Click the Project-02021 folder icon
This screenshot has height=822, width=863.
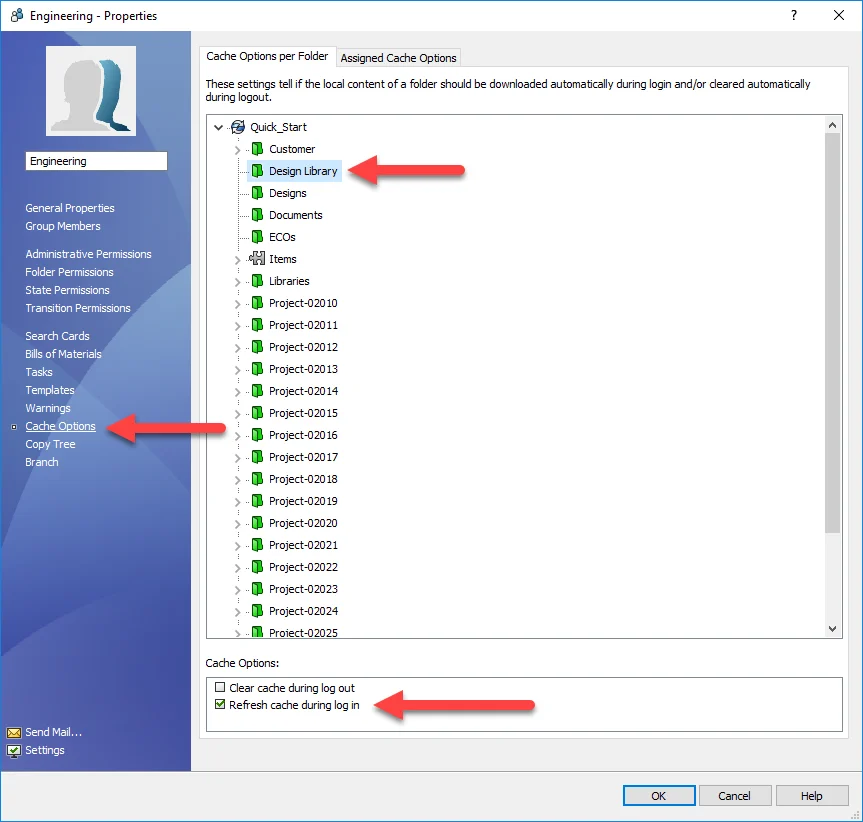(x=257, y=545)
